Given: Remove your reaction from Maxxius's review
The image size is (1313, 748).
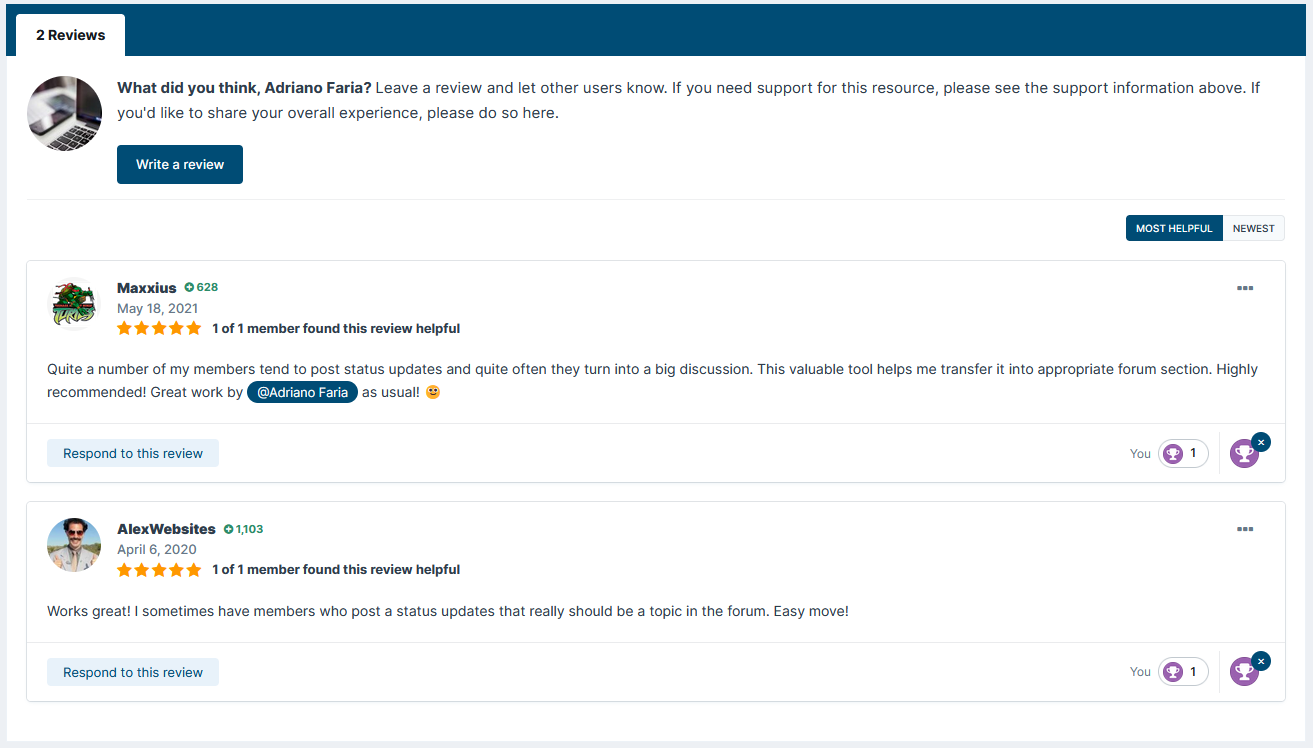Looking at the screenshot, I should coord(1261,441).
